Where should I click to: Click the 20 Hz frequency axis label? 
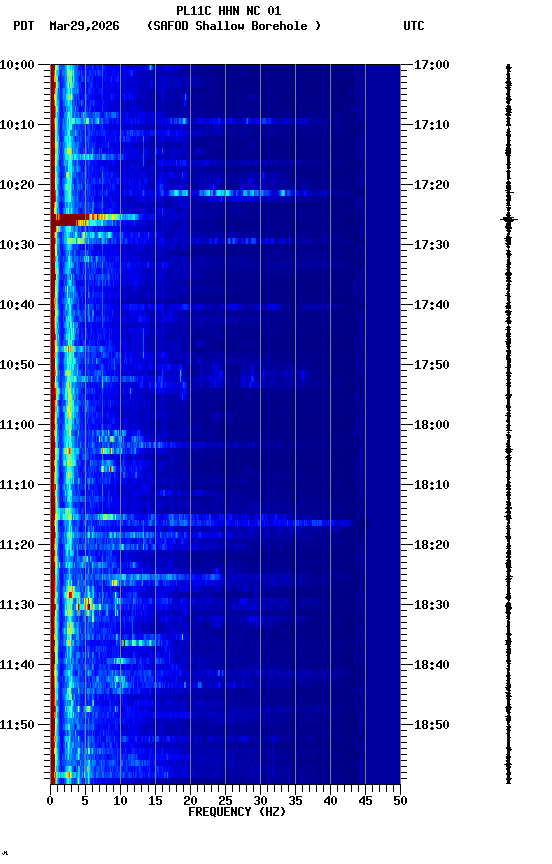tap(190, 801)
